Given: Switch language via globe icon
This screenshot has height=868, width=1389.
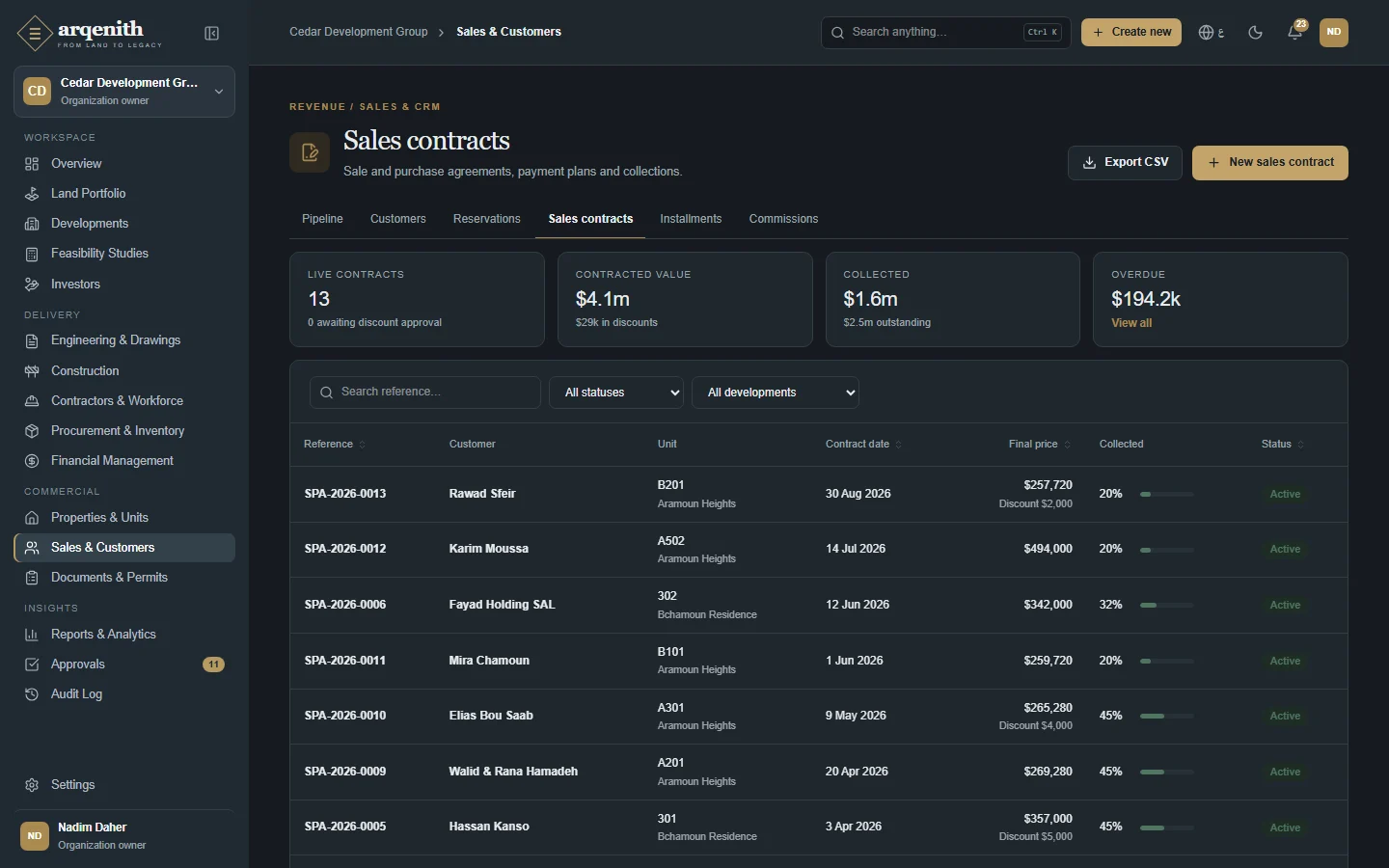Looking at the screenshot, I should click(x=1212, y=32).
